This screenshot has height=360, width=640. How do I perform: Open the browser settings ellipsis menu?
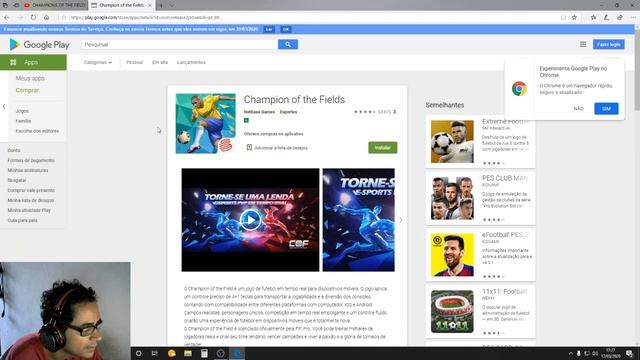(x=633, y=18)
